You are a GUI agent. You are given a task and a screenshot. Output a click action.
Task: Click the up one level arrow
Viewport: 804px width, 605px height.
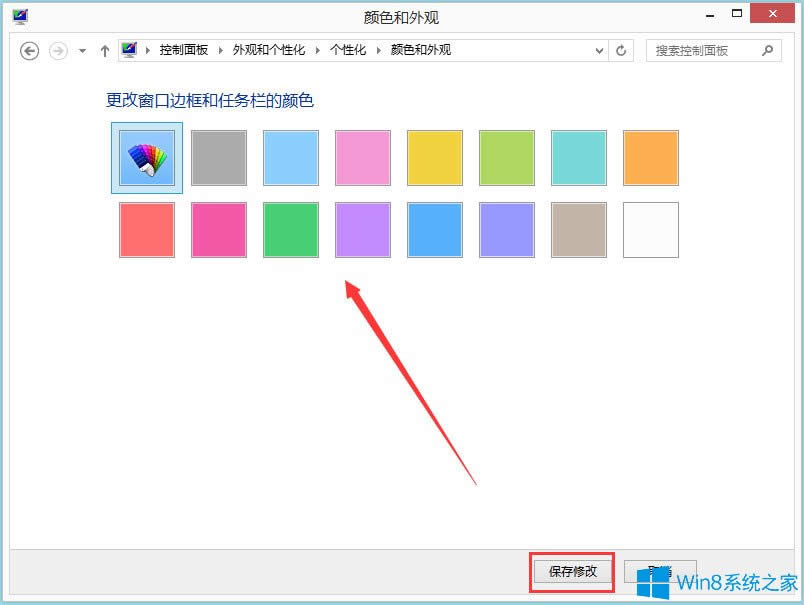click(x=104, y=50)
